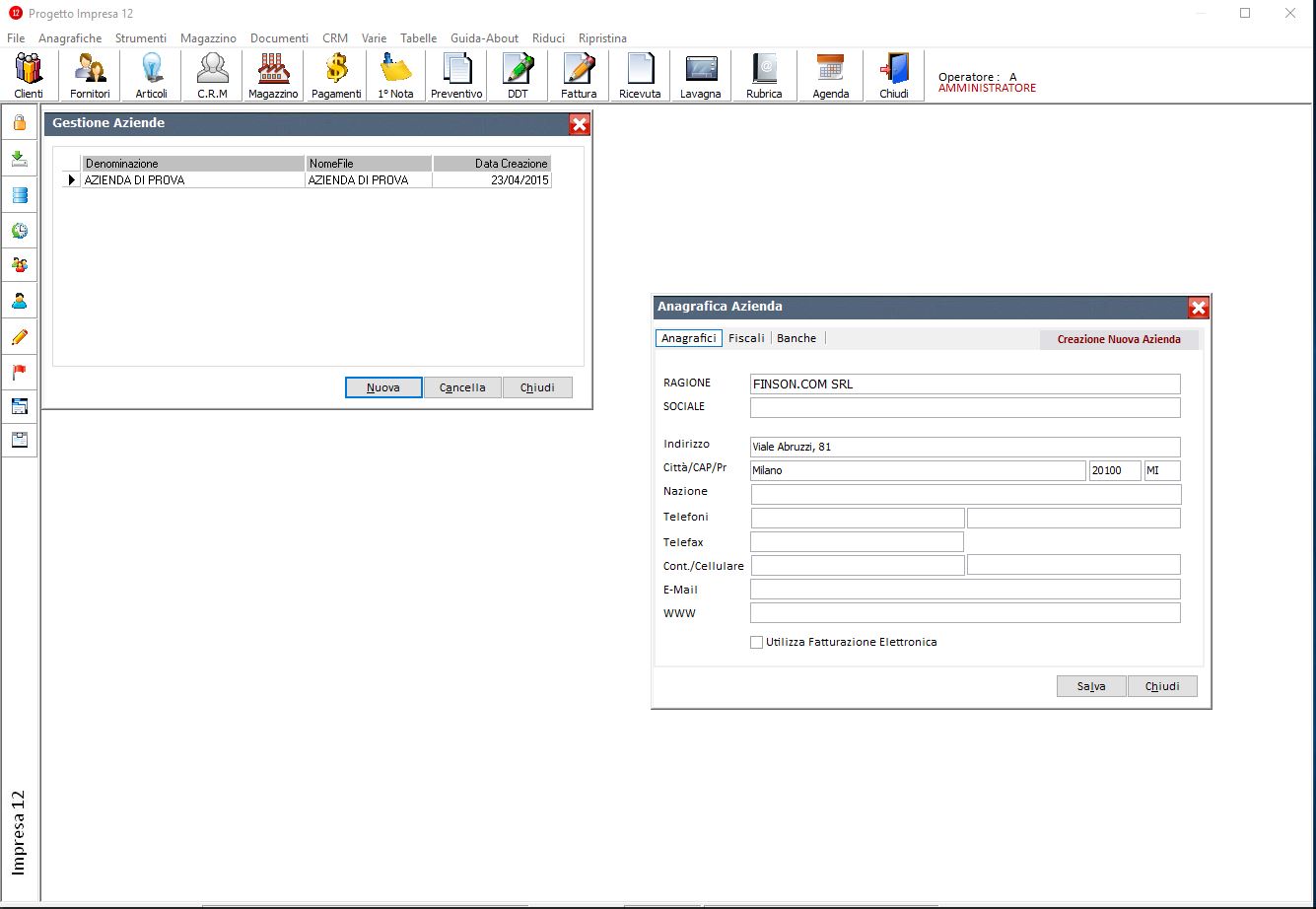Image resolution: width=1316 pixels, height=909 pixels.
Task: Switch to the Banche tab
Action: [x=797, y=338]
